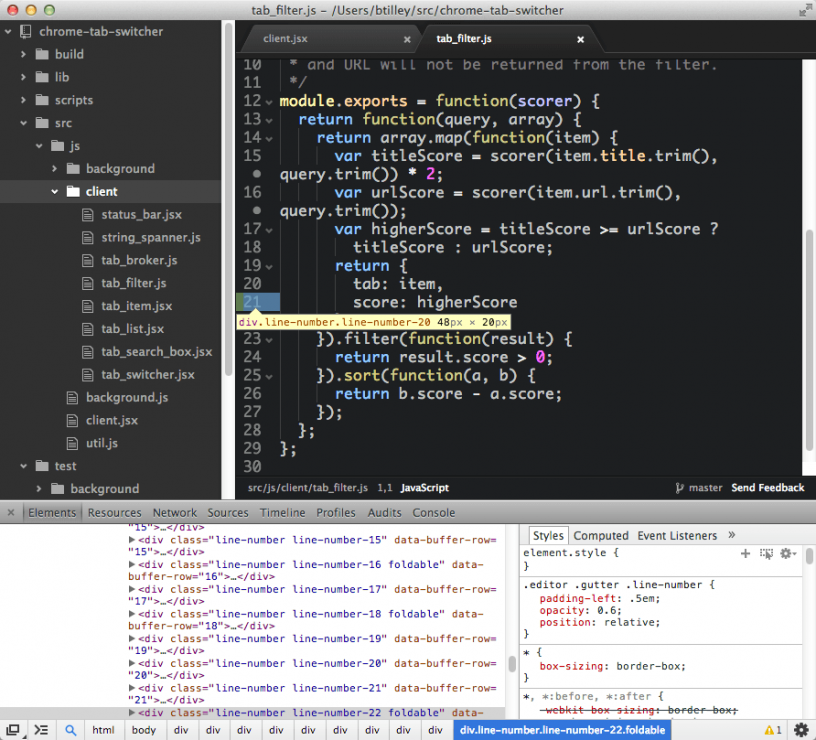The height and width of the screenshot is (740, 816).
Task: Open the console drawer icon
Action: (x=40, y=729)
